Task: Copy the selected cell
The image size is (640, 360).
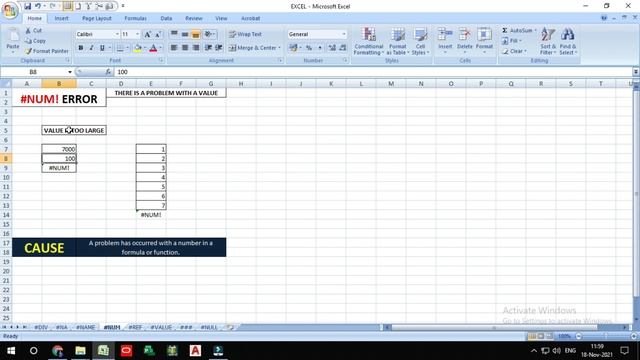Action: pyautogui.click(x=35, y=41)
